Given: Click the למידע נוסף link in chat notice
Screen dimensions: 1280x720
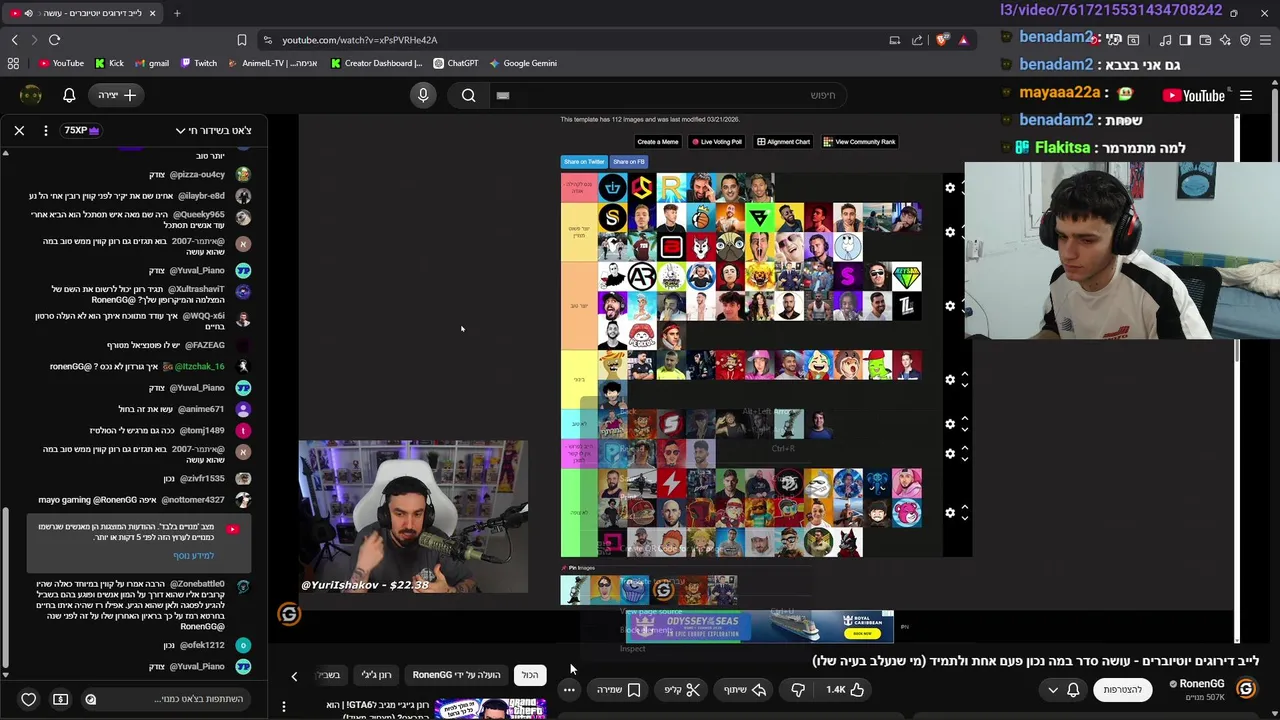Looking at the screenshot, I should tap(194, 556).
